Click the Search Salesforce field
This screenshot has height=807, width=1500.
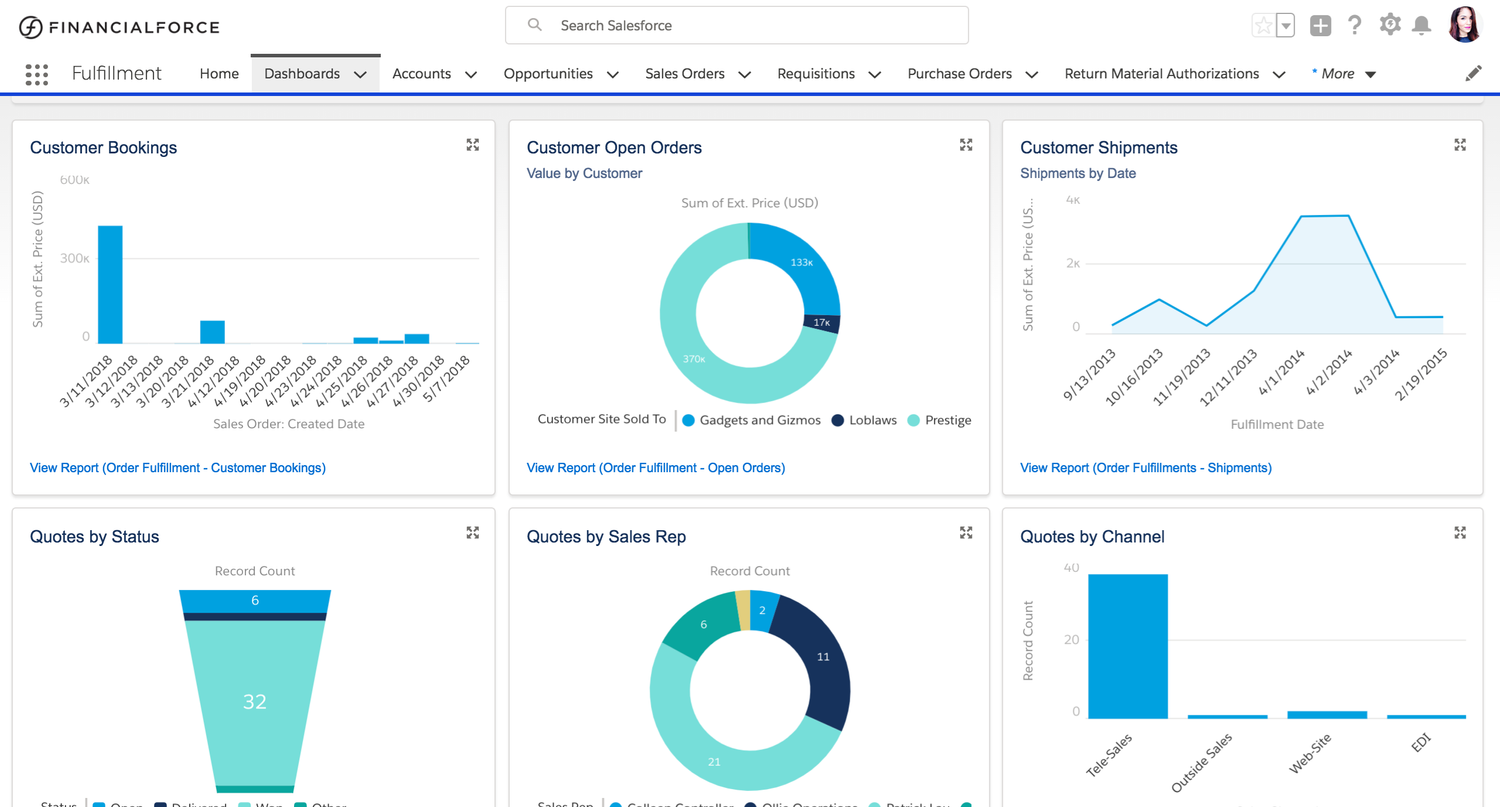coord(737,25)
